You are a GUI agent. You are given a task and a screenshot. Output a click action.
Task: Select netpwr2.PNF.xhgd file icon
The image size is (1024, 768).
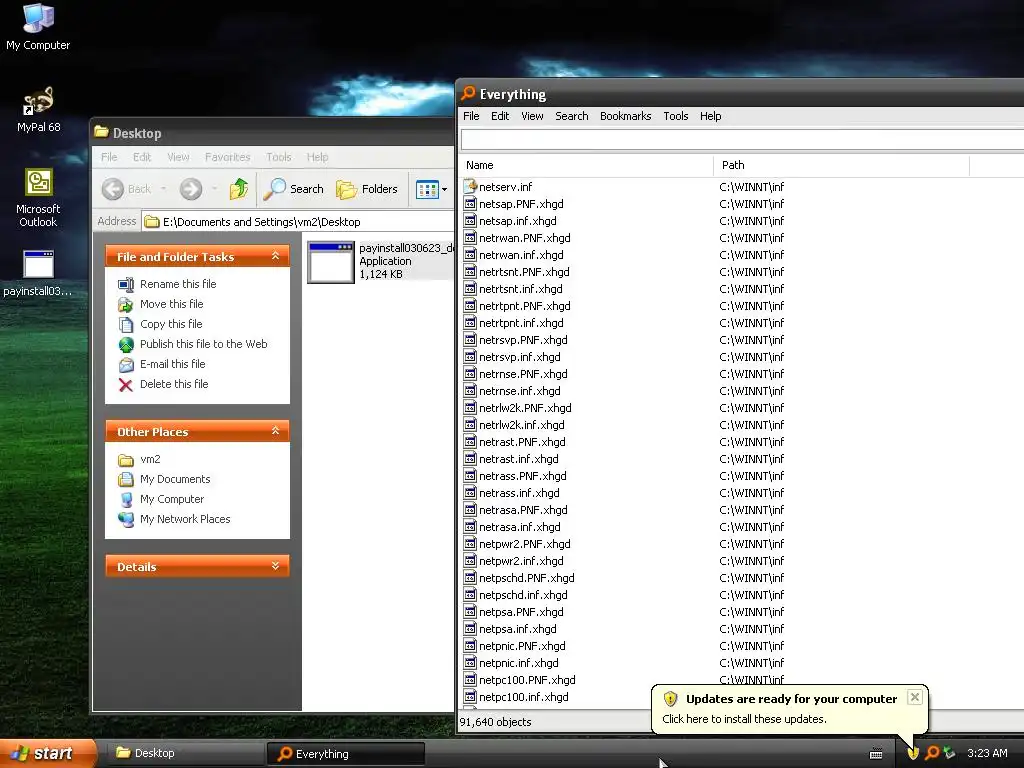coord(470,543)
